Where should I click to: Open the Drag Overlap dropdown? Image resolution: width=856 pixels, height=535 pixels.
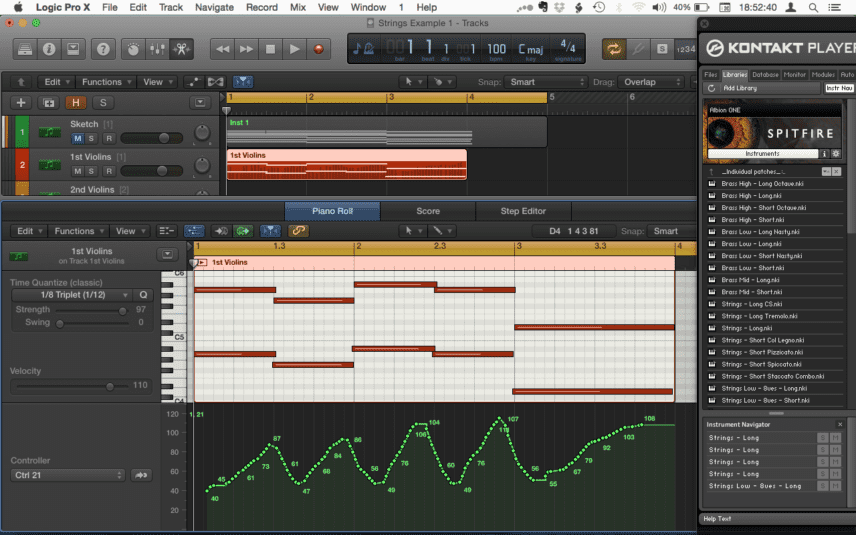coord(651,82)
